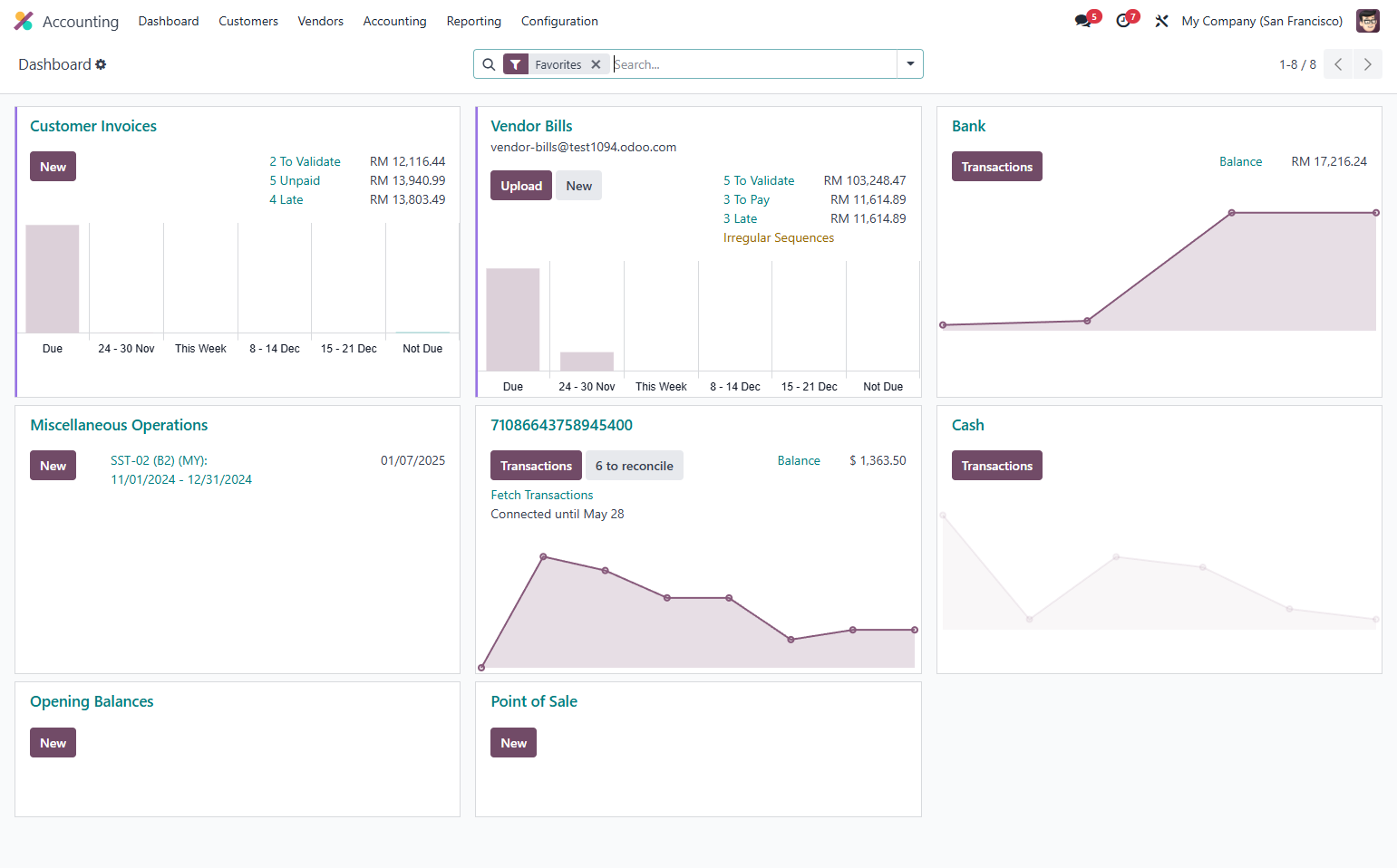Open the Customers menu
The image size is (1397, 868).
pos(248,21)
